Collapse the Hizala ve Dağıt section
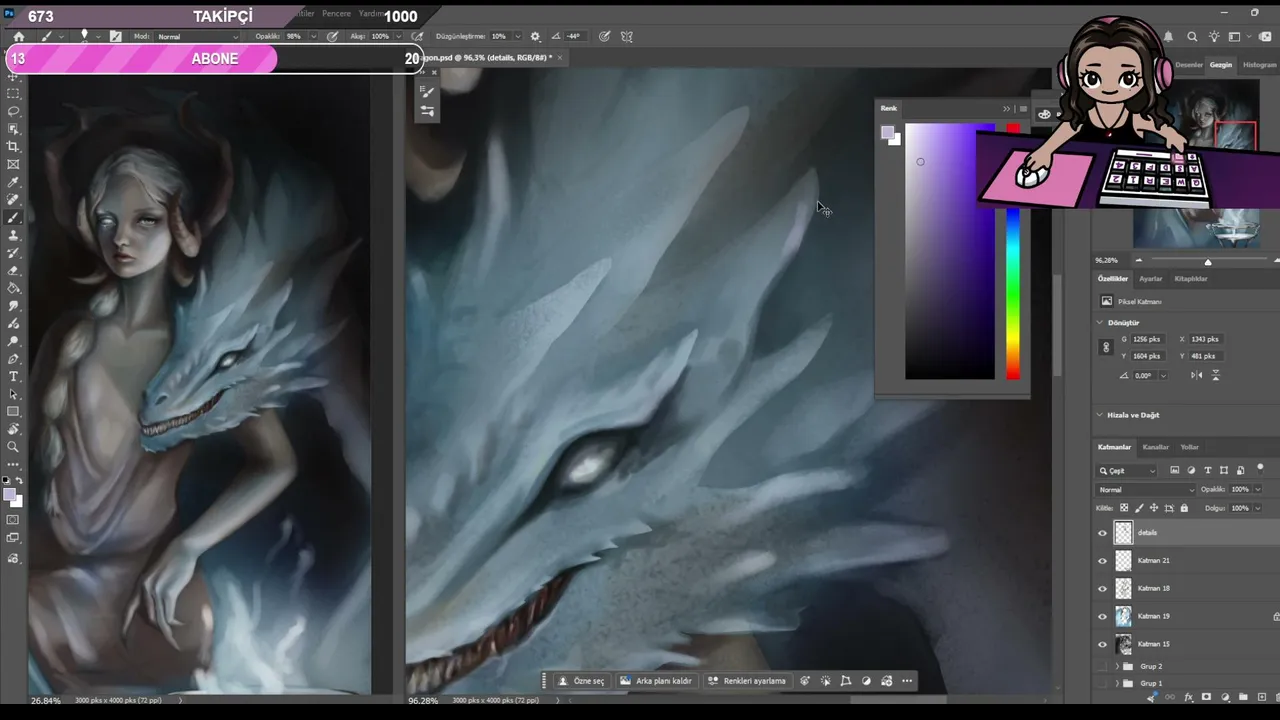Image resolution: width=1280 pixels, height=720 pixels. (x=1100, y=415)
